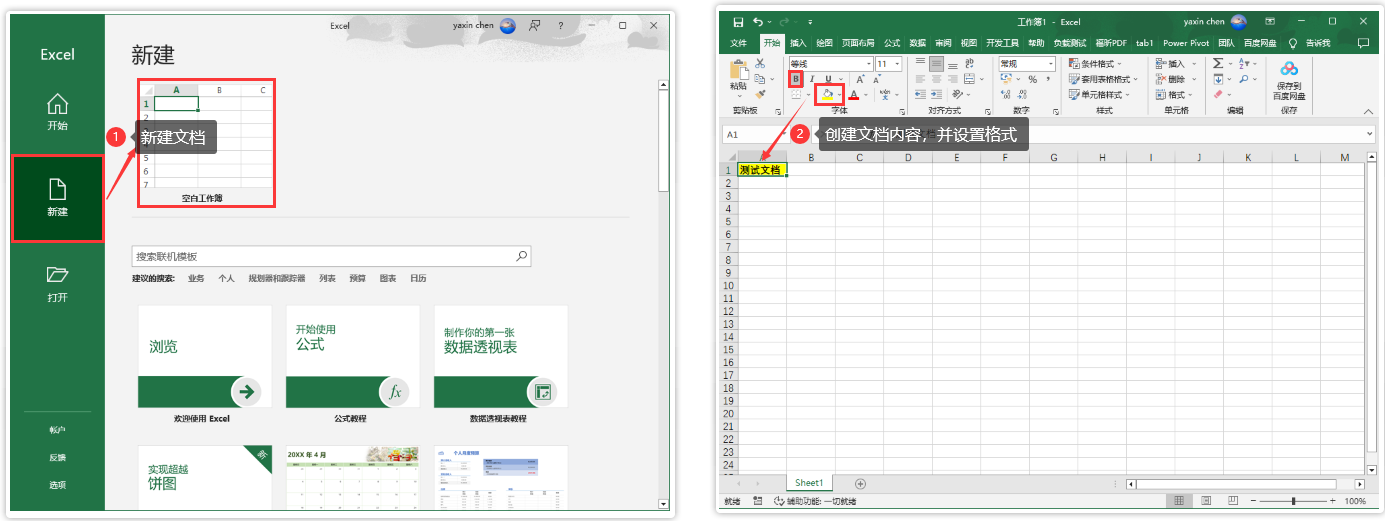Choose the 空白工作簿 blank workbook thumbnail
Viewport: 1385px width, 521px height.
205,143
